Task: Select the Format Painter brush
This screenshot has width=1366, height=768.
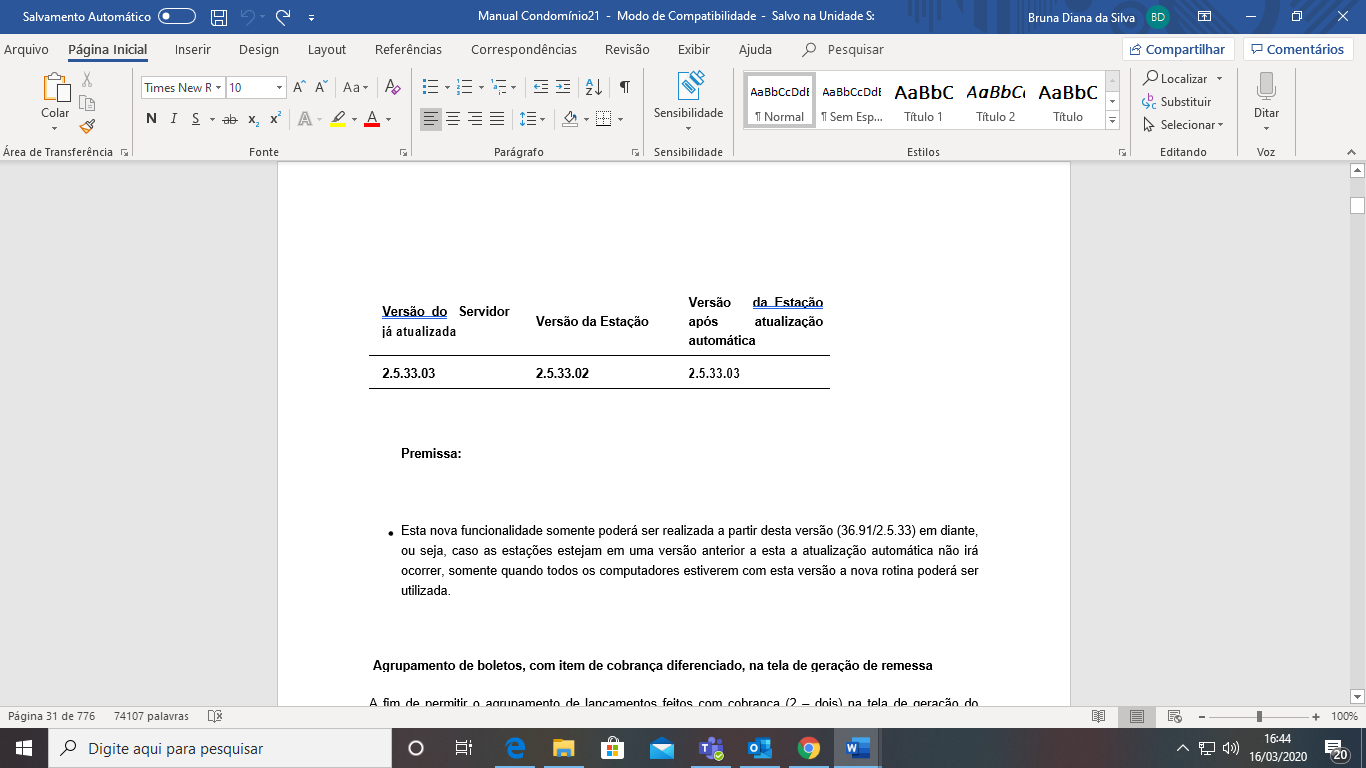Action: 87,126
